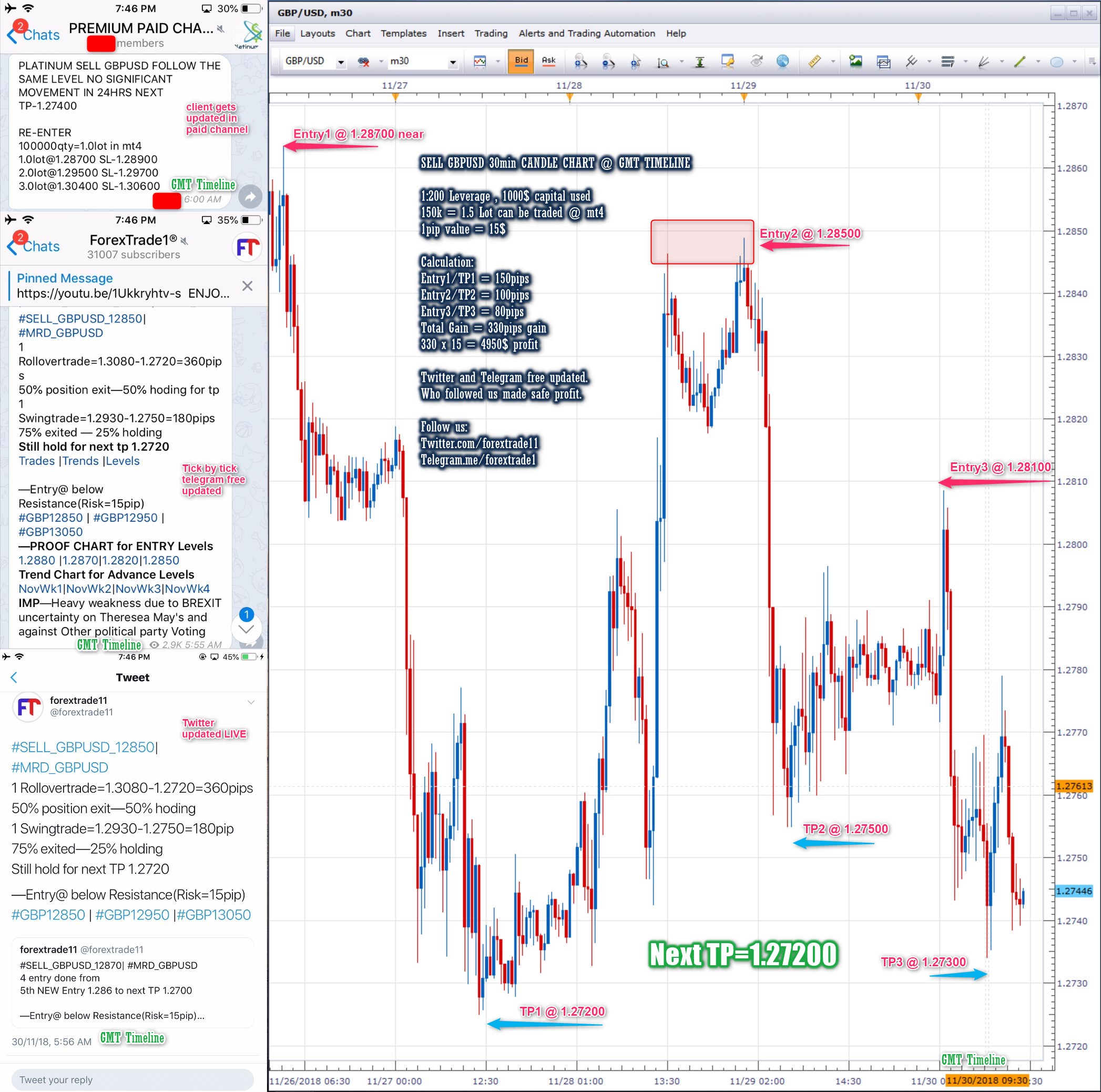Open the pinned message youtu.be link
The height and width of the screenshot is (1092, 1101).
(99, 294)
